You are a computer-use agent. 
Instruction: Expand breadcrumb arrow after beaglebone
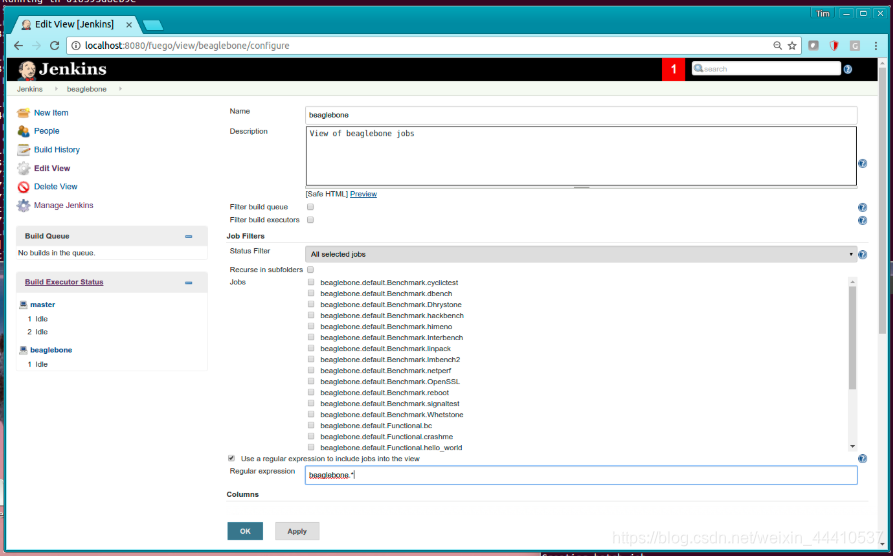(x=121, y=89)
